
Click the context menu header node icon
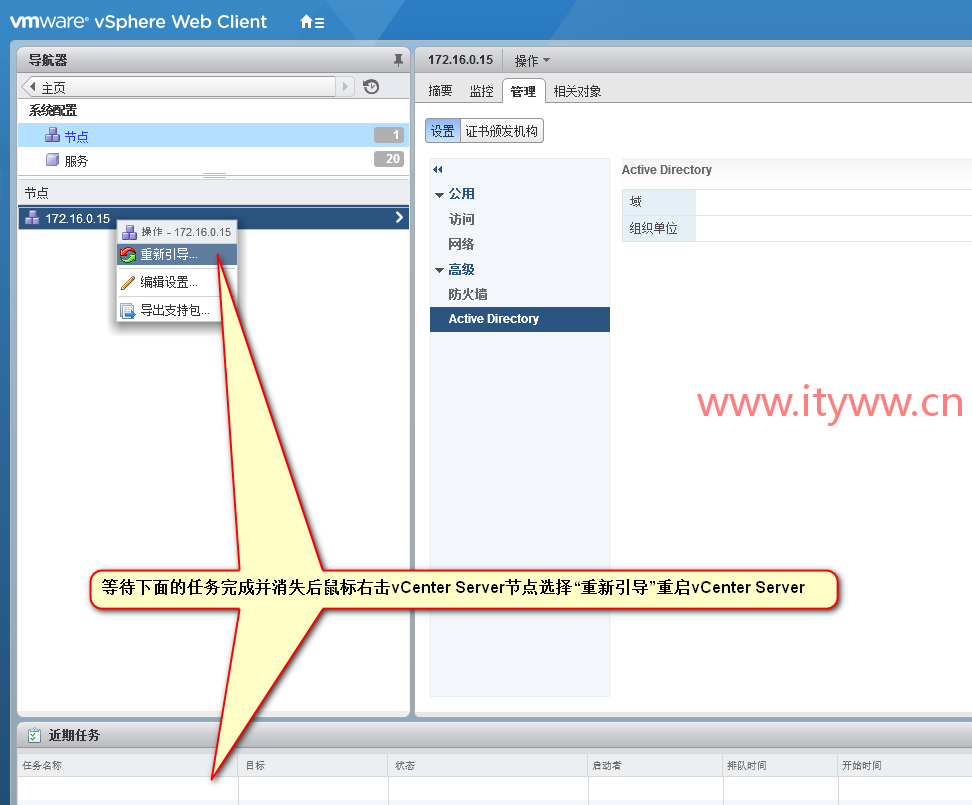tap(129, 232)
